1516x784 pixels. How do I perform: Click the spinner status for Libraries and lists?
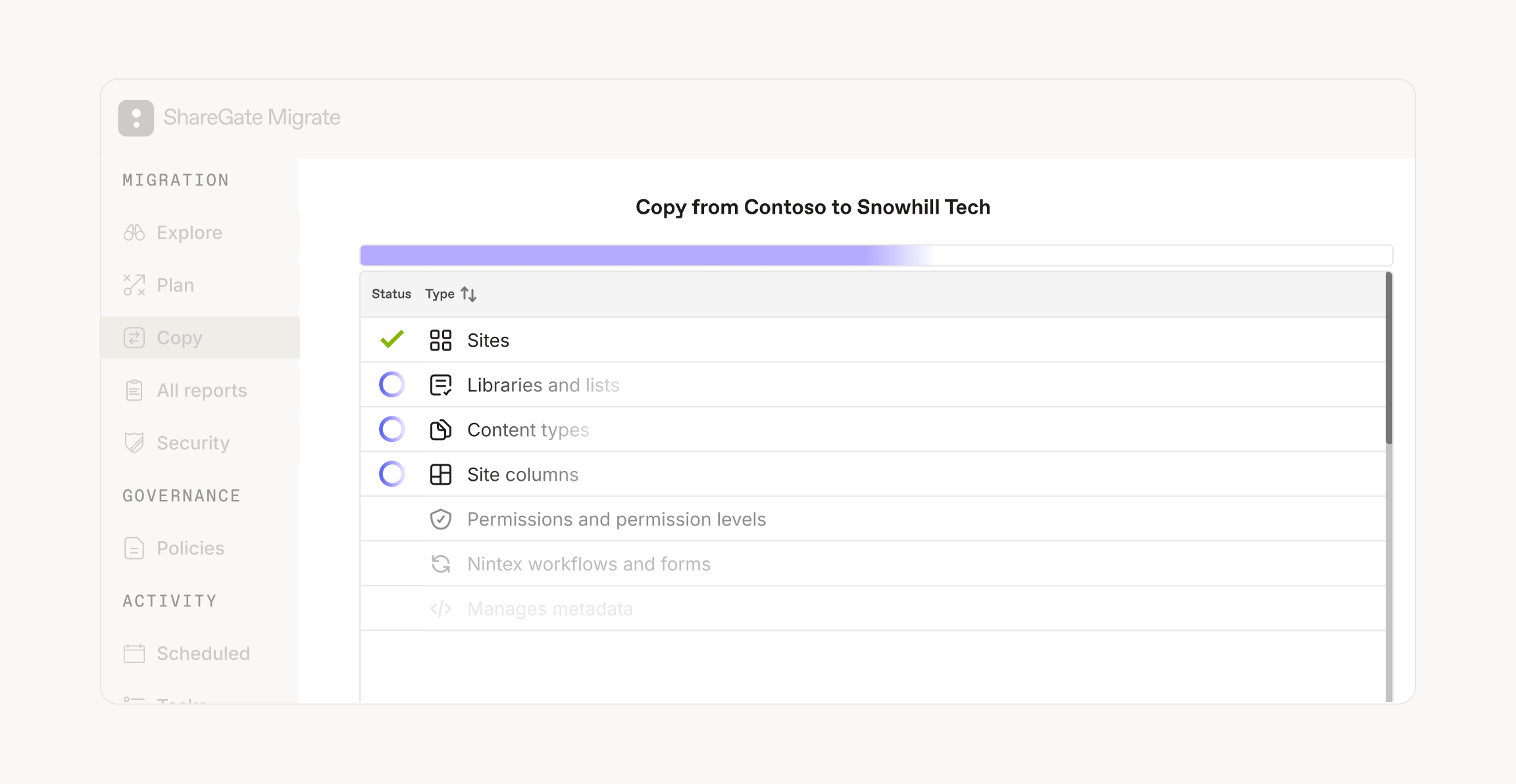pos(392,385)
